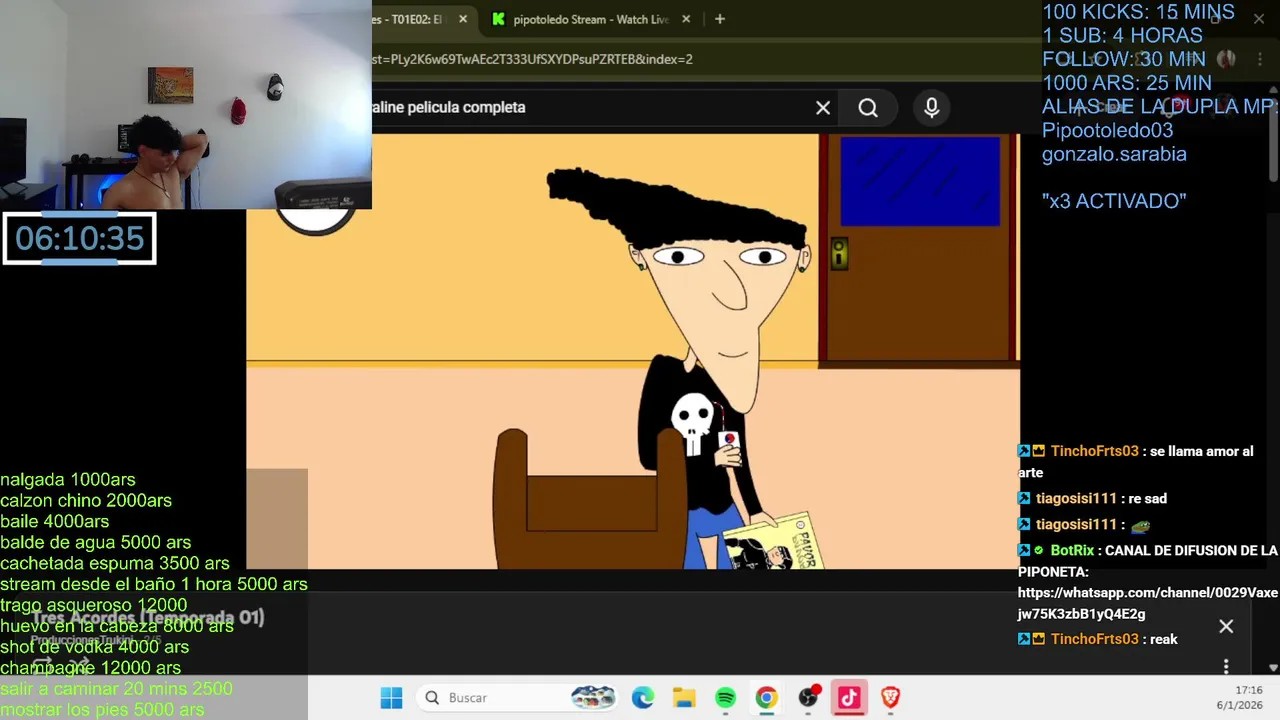Open Chrome profile avatar

[1226, 59]
